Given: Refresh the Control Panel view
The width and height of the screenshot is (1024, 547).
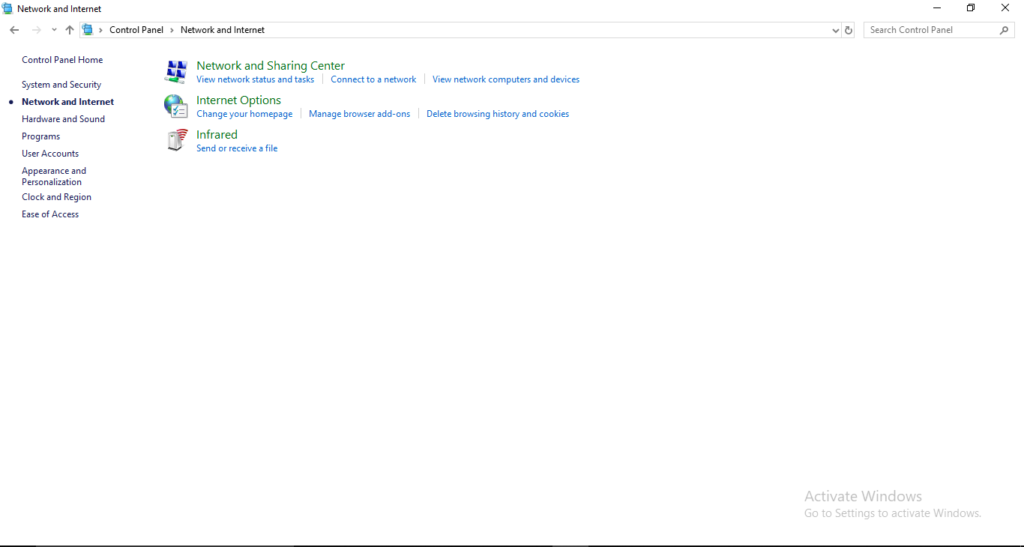Looking at the screenshot, I should click(848, 30).
